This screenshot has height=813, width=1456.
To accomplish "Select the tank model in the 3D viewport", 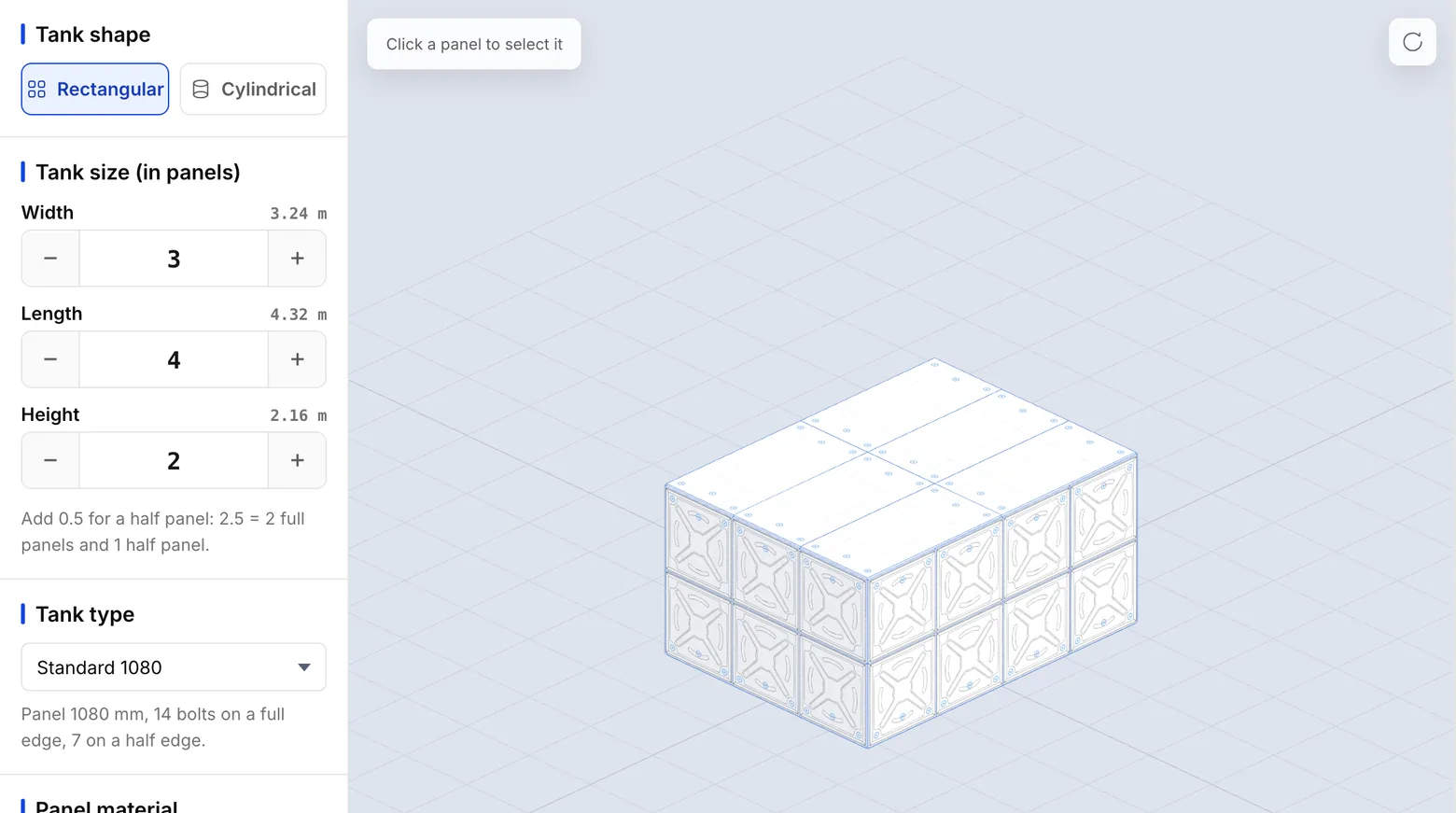I will (x=901, y=553).
